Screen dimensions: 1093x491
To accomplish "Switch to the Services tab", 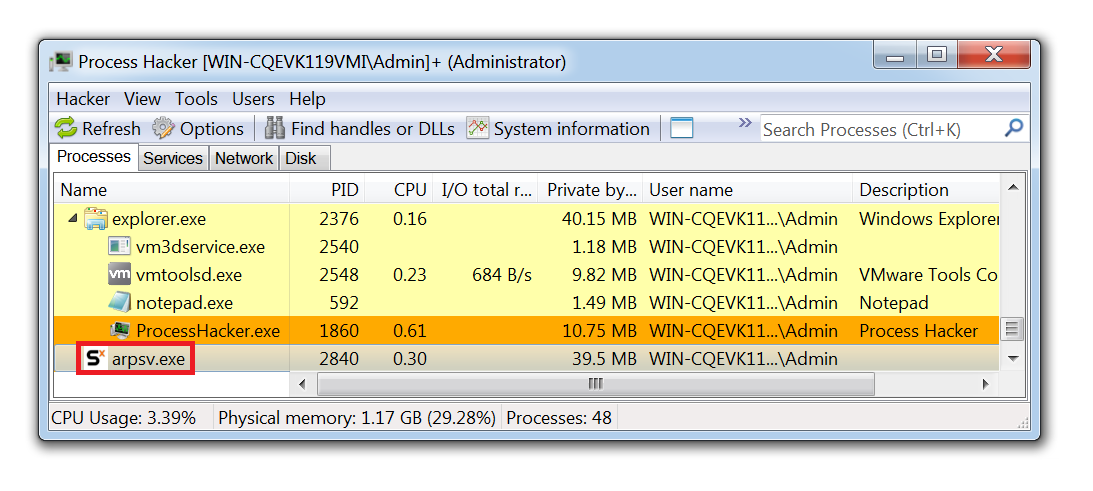I will (x=173, y=158).
